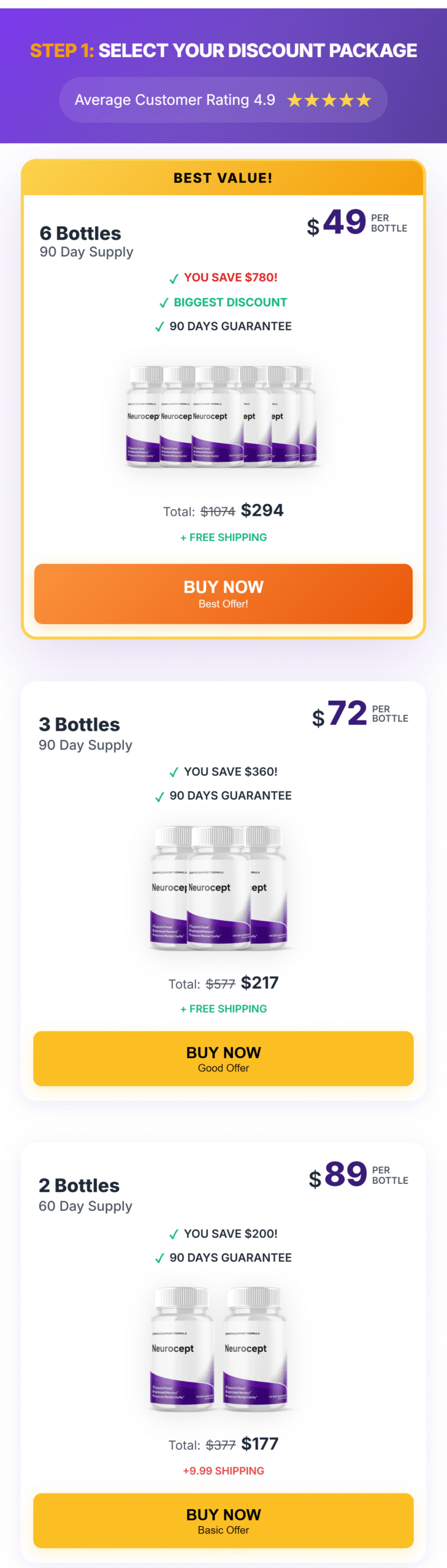Image resolution: width=447 pixels, height=1568 pixels.
Task: Click the checkmark beside You Save $200
Action: (x=174, y=1234)
